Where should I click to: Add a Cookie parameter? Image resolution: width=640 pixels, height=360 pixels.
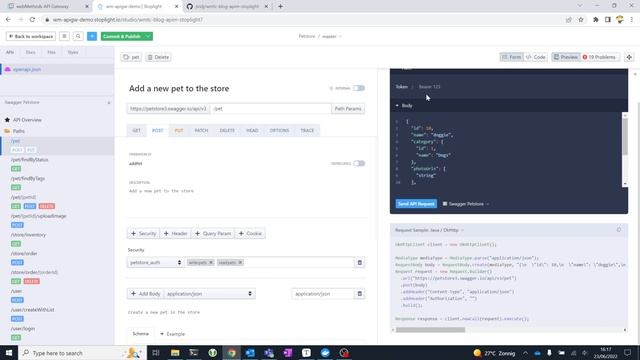coord(250,233)
